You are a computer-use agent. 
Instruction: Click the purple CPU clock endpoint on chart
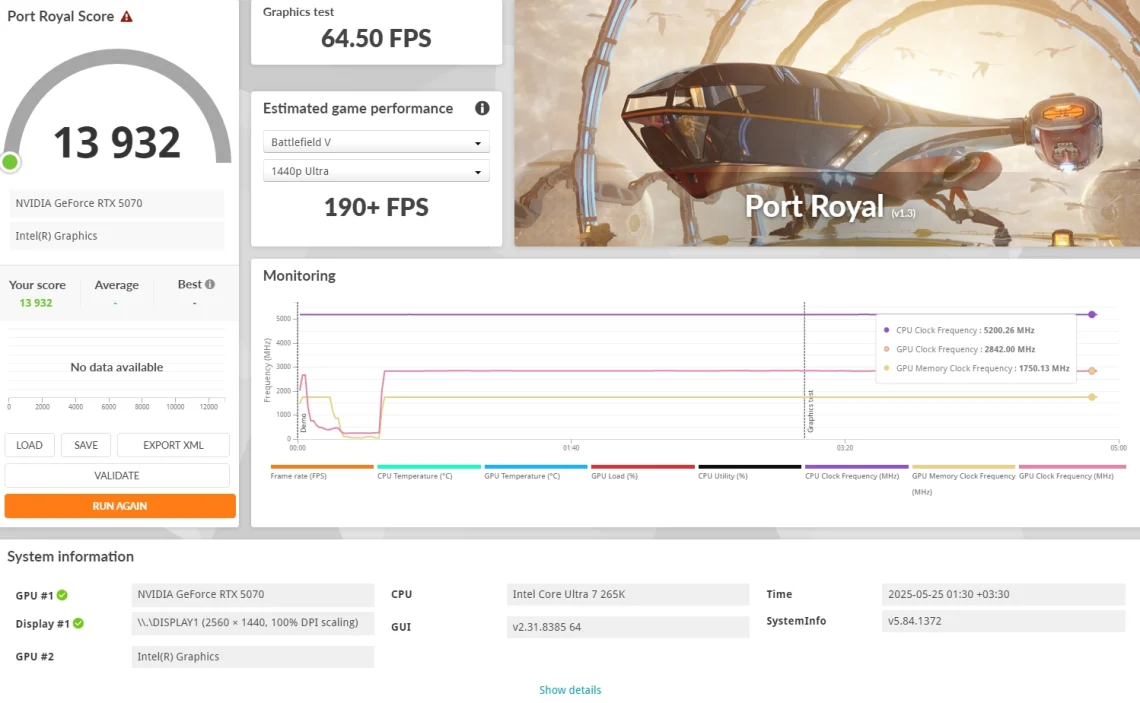point(1092,315)
